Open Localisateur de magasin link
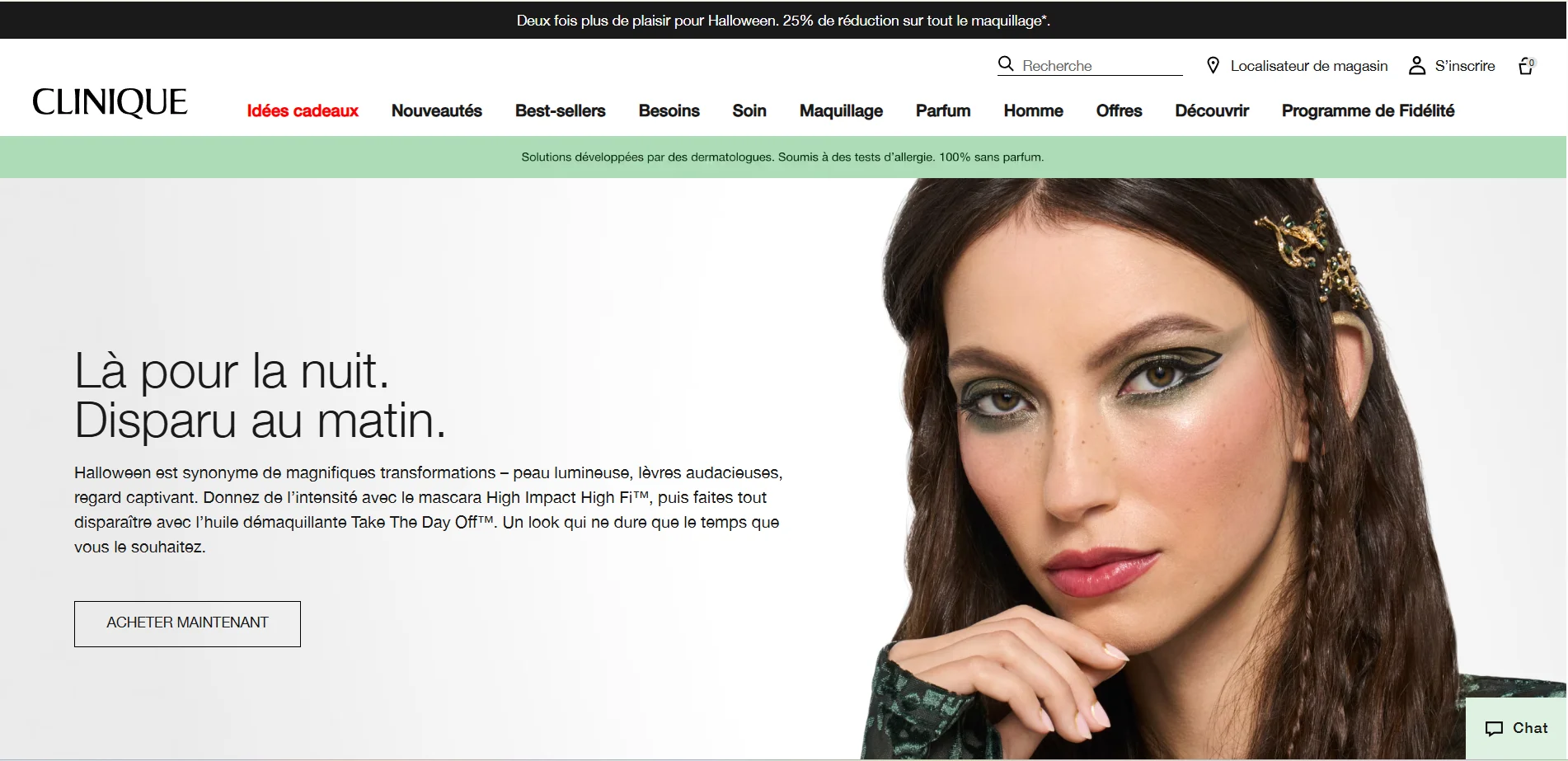 pos(1309,66)
